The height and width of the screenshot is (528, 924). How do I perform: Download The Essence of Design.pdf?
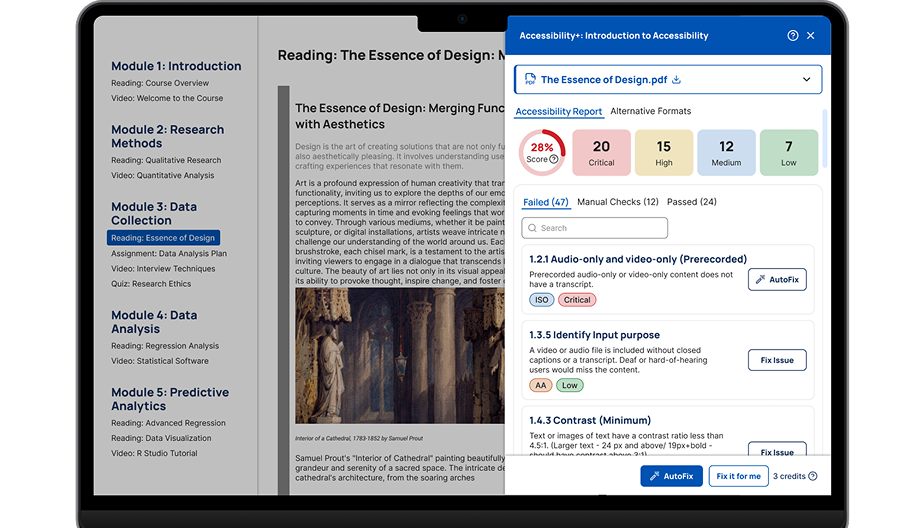pyautogui.click(x=676, y=80)
